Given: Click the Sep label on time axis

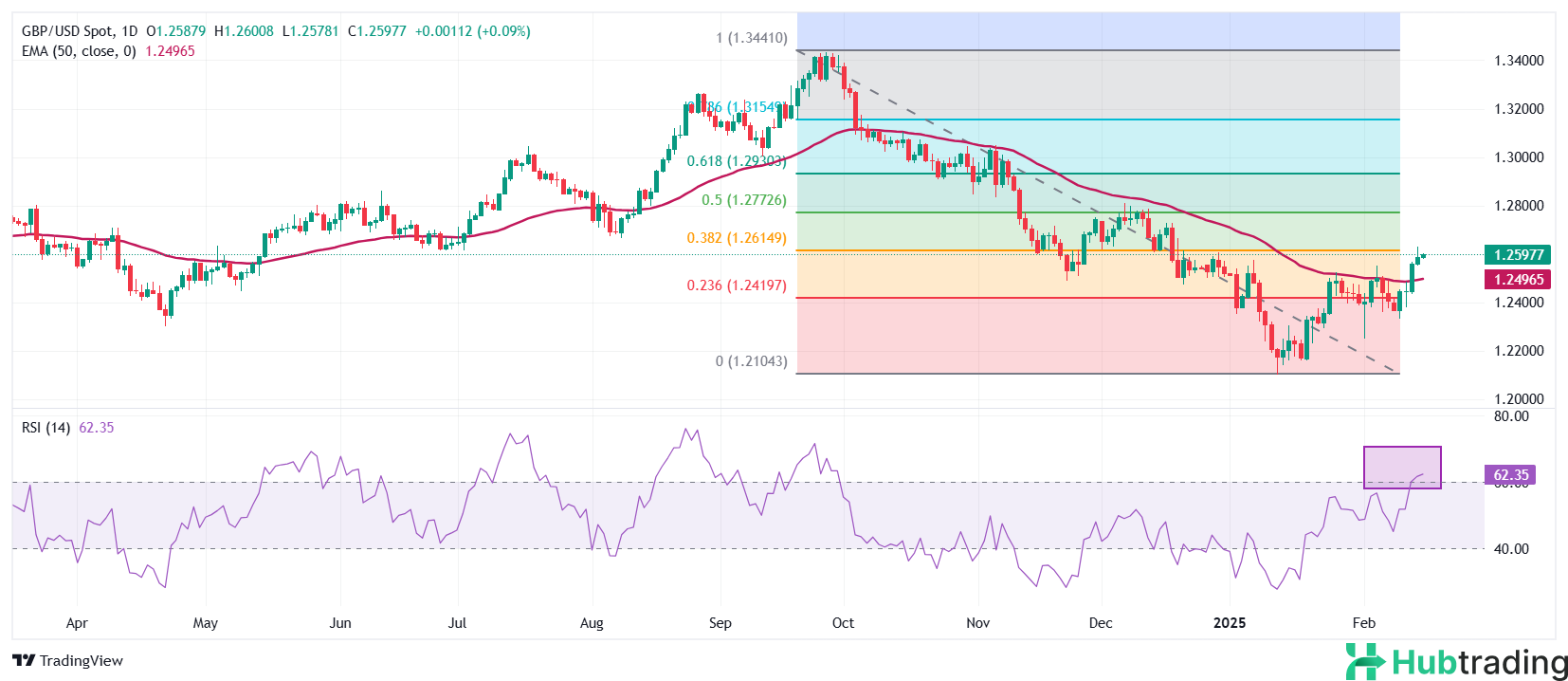Looking at the screenshot, I should (720, 623).
